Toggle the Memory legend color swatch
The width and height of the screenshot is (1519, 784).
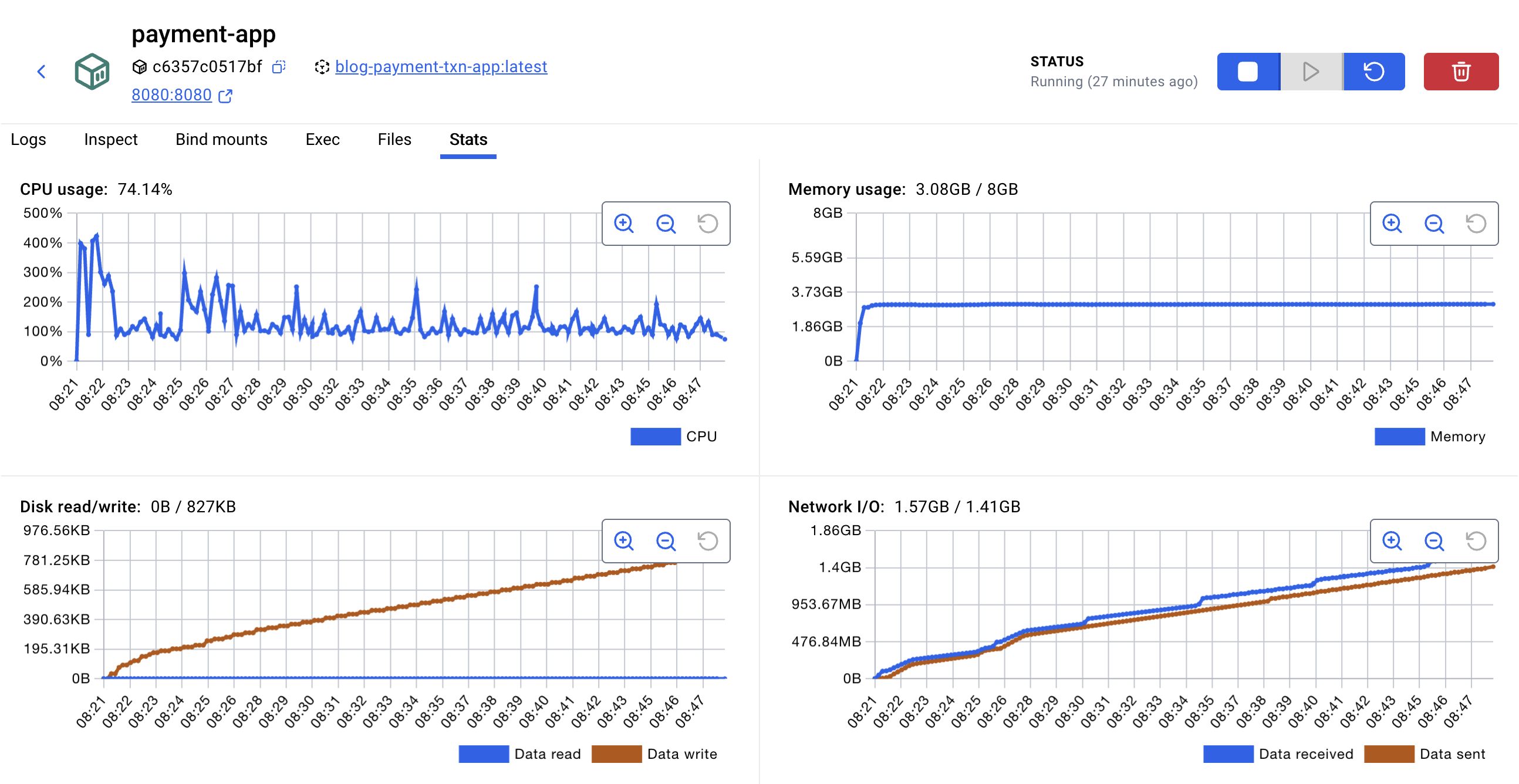[x=1399, y=436]
